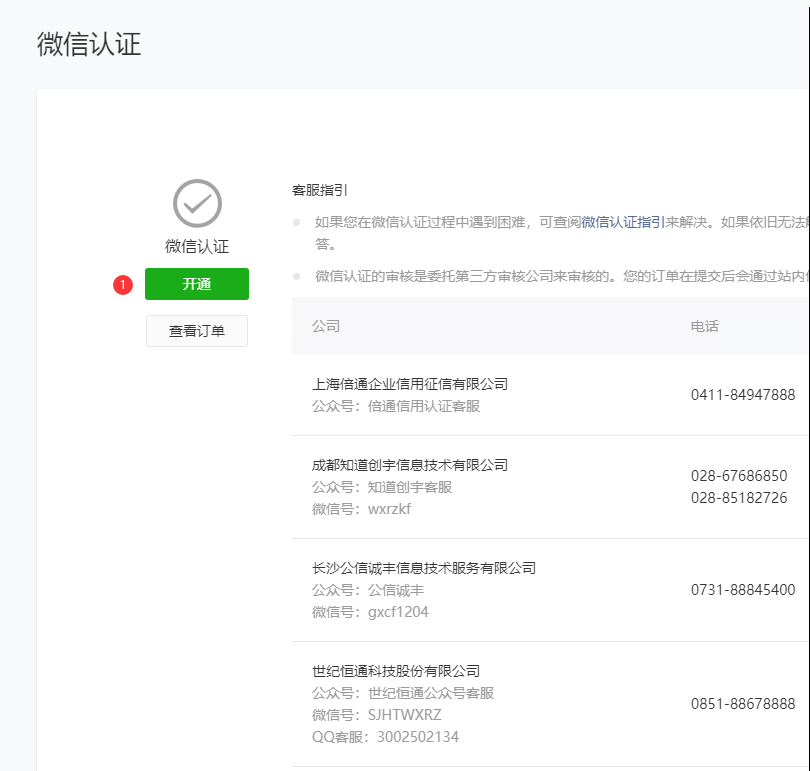Image resolution: width=810 pixels, height=771 pixels.
Task: Select 上海倍通企业信用征信有限公司 company name
Action: 410,384
